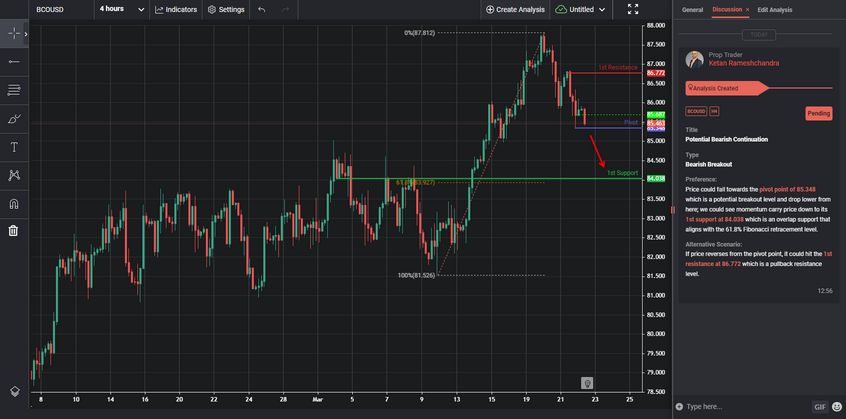
Task: Switch to the Edit Analysis tab
Action: 775,10
